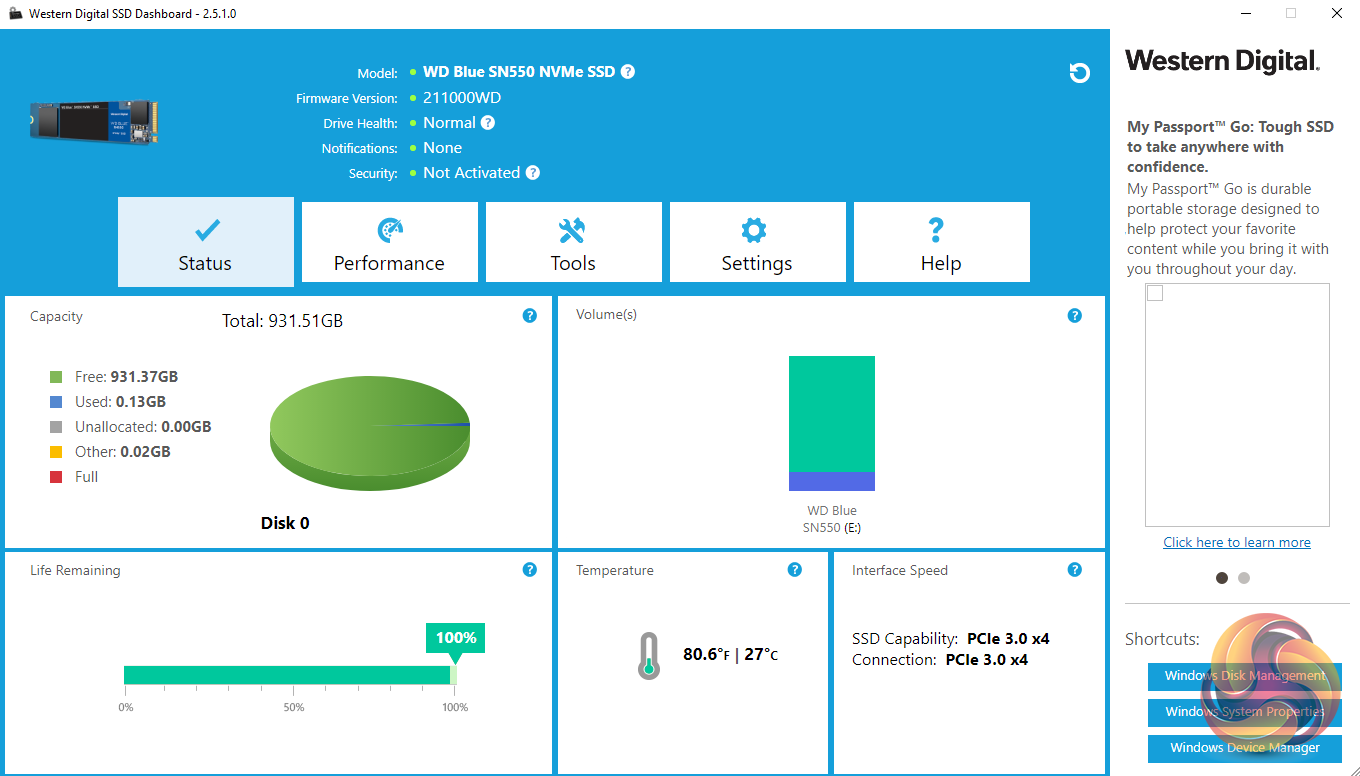Click the gray Unallocated legend swatch
The width and height of the screenshot is (1360, 776).
[x=56, y=427]
